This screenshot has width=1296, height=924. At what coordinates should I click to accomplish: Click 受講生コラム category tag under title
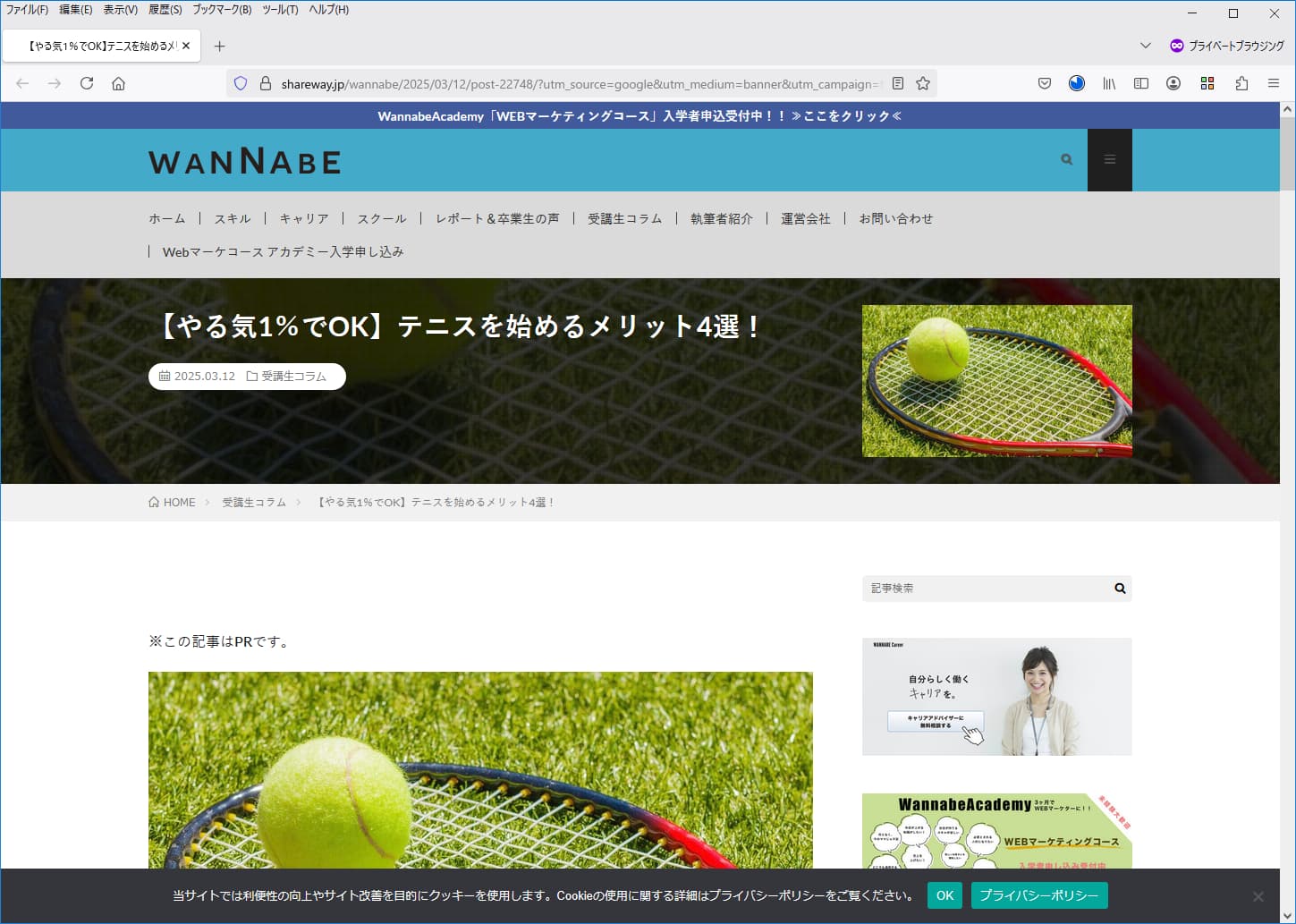coord(293,377)
